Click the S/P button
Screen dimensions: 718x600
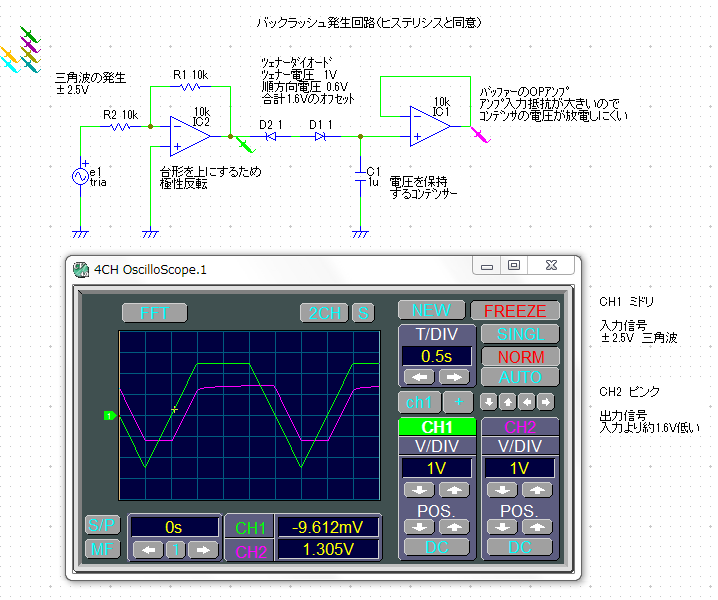pos(102,525)
